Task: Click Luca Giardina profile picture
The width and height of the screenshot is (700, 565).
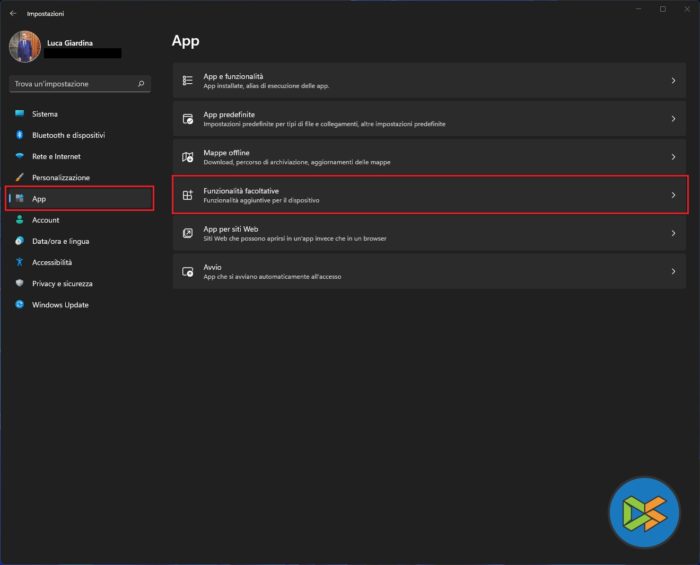Action: (x=25, y=46)
